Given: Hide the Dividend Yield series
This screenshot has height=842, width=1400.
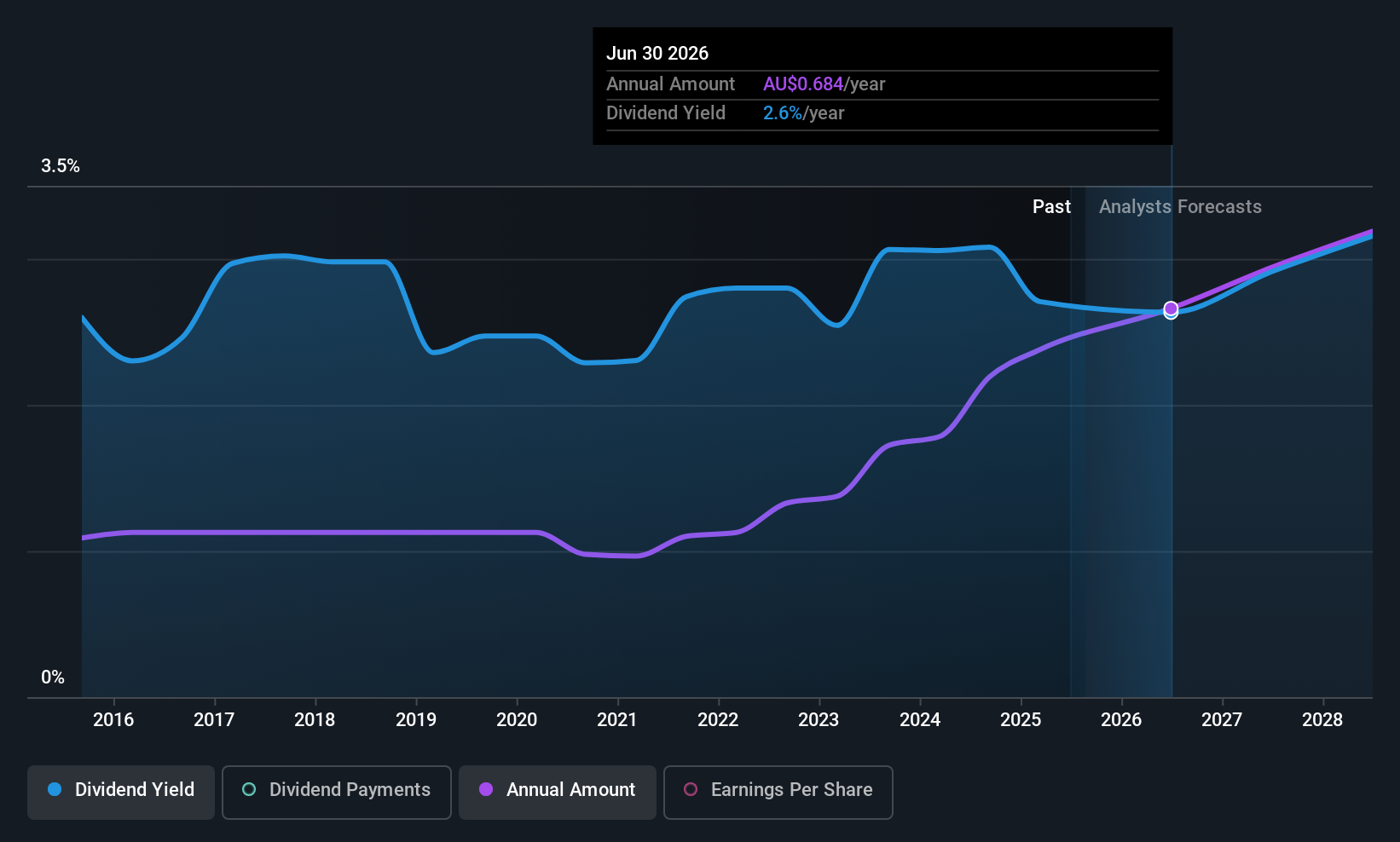Looking at the screenshot, I should 121,792.
